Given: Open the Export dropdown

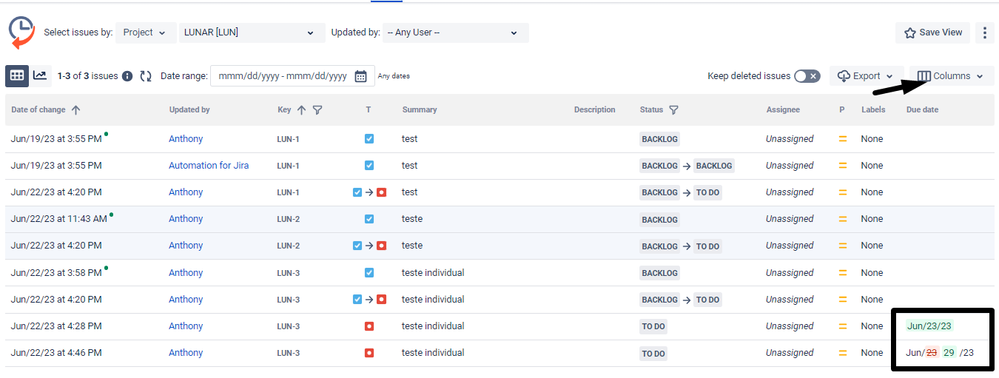Looking at the screenshot, I should coord(867,76).
